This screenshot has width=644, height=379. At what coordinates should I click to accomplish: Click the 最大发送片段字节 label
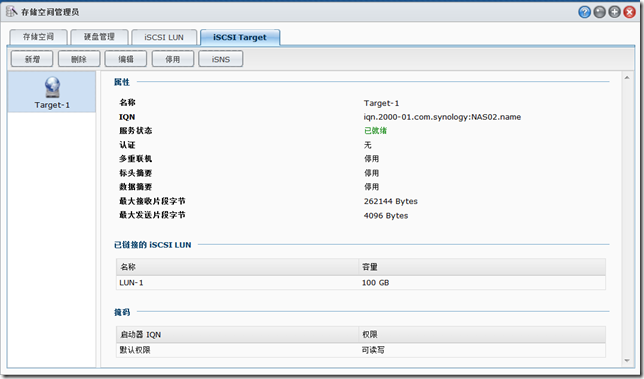[x=152, y=215]
